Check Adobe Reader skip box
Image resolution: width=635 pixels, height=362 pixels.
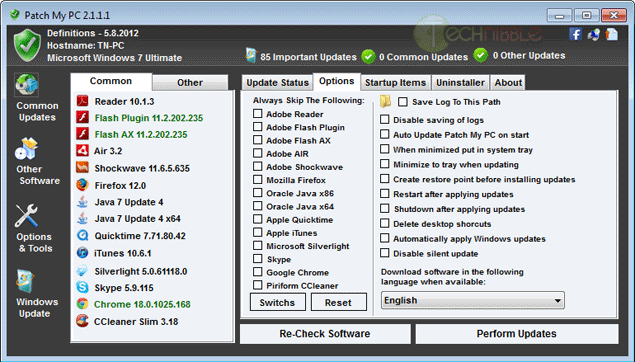(x=258, y=113)
